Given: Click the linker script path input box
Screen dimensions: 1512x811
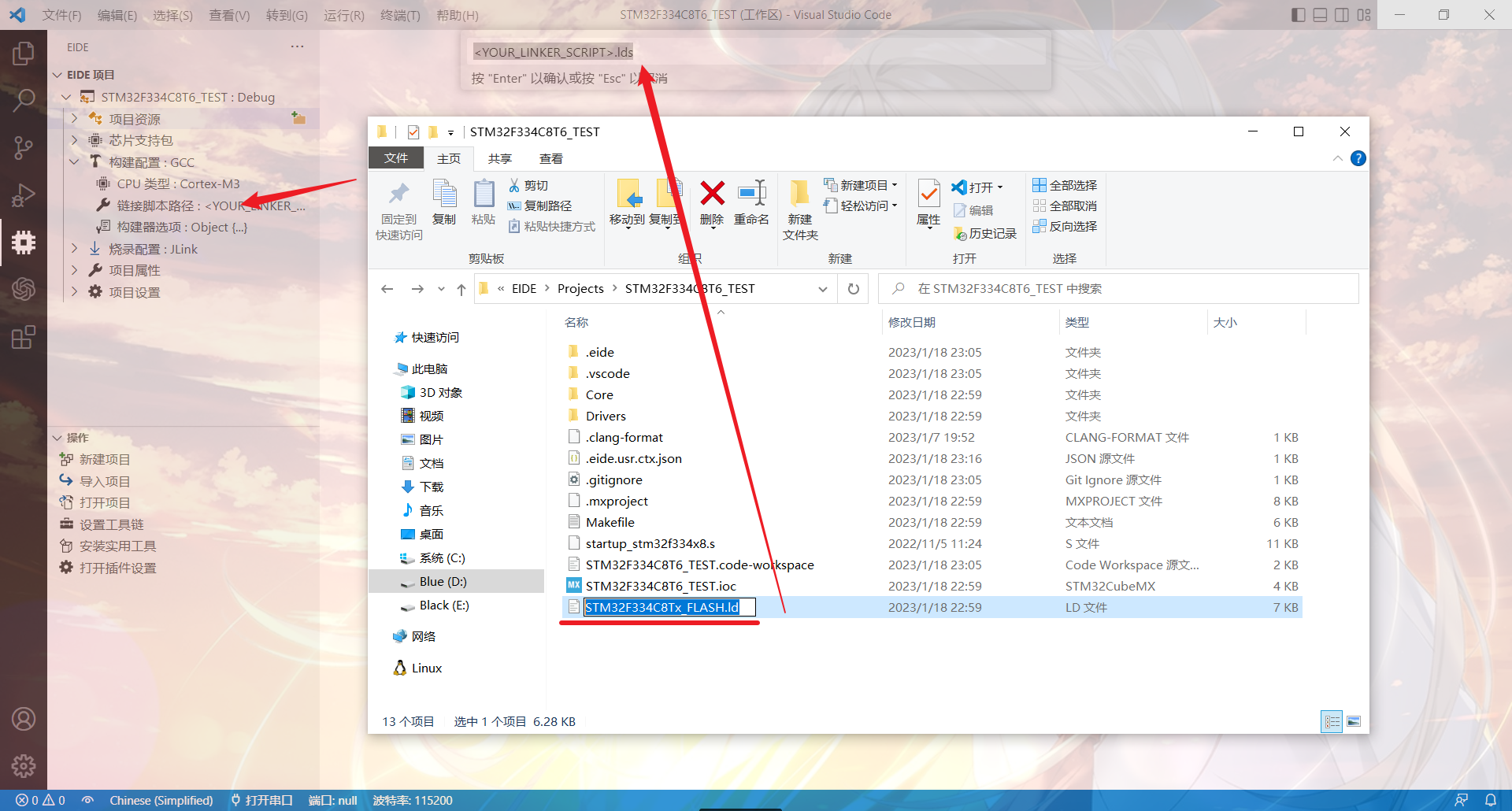Looking at the screenshot, I should tap(758, 52).
